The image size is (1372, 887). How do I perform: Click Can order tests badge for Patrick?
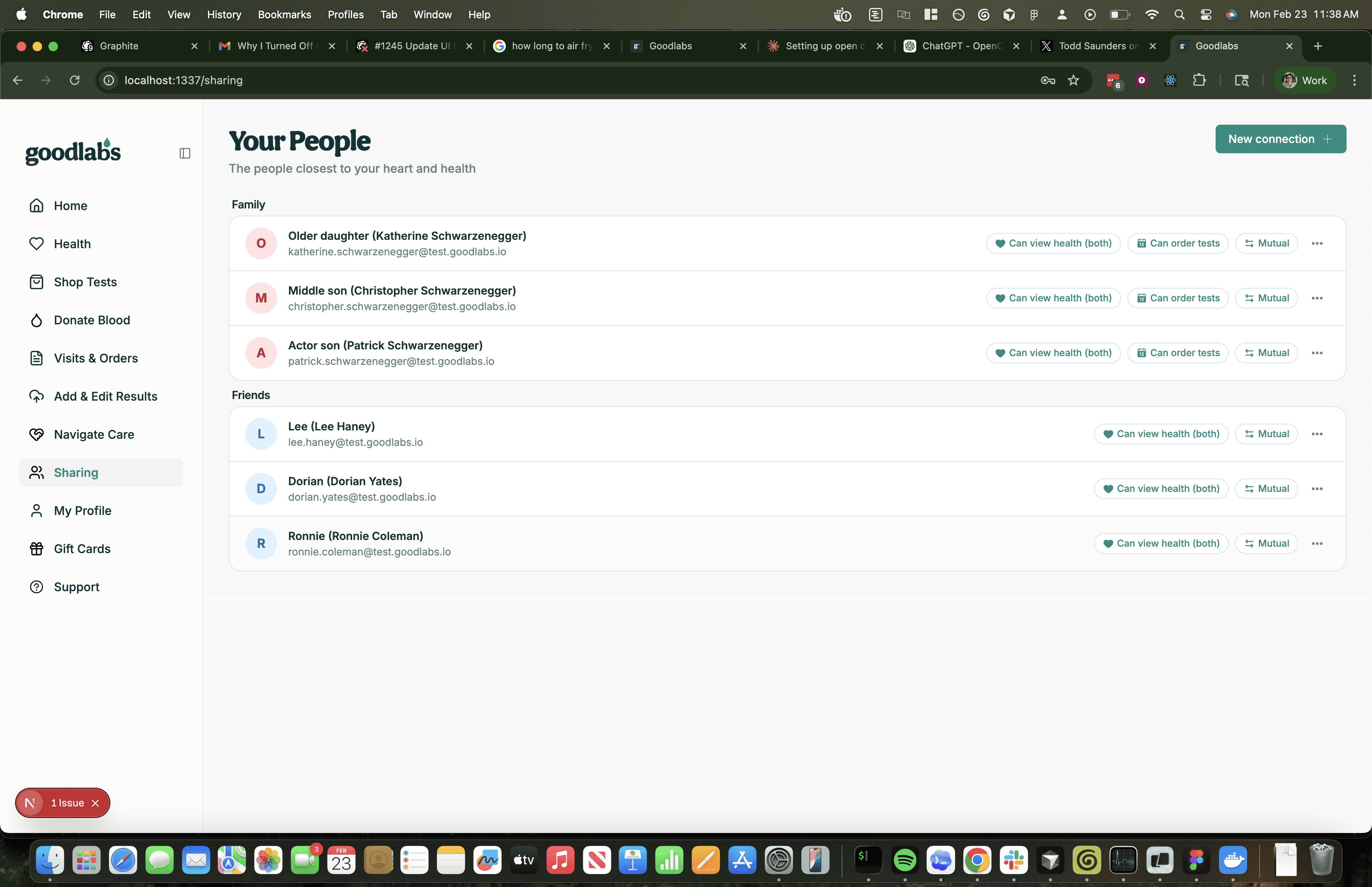(1177, 353)
